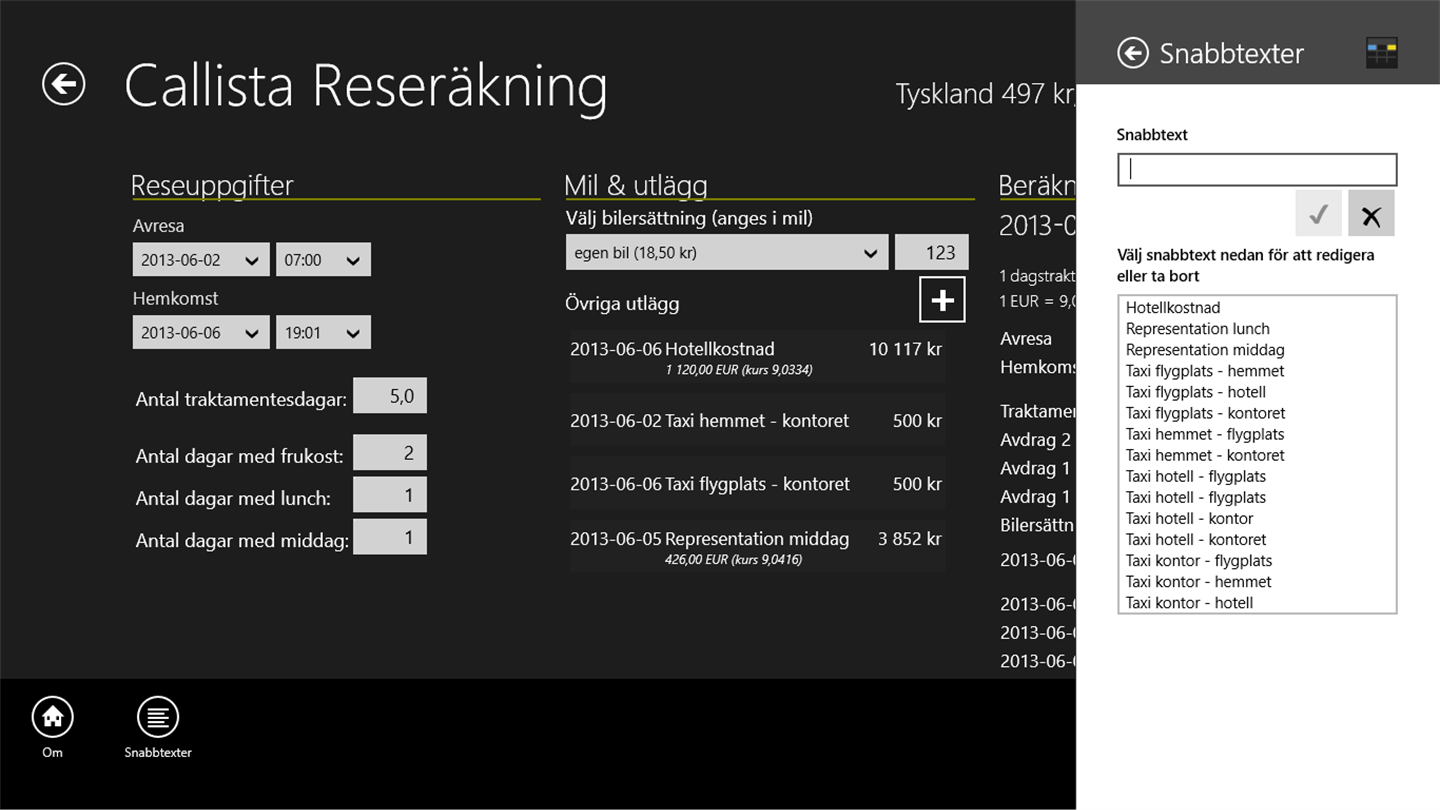Click the Mil & utlägg section heading
Screen dimensions: 1440x810
pos(636,185)
